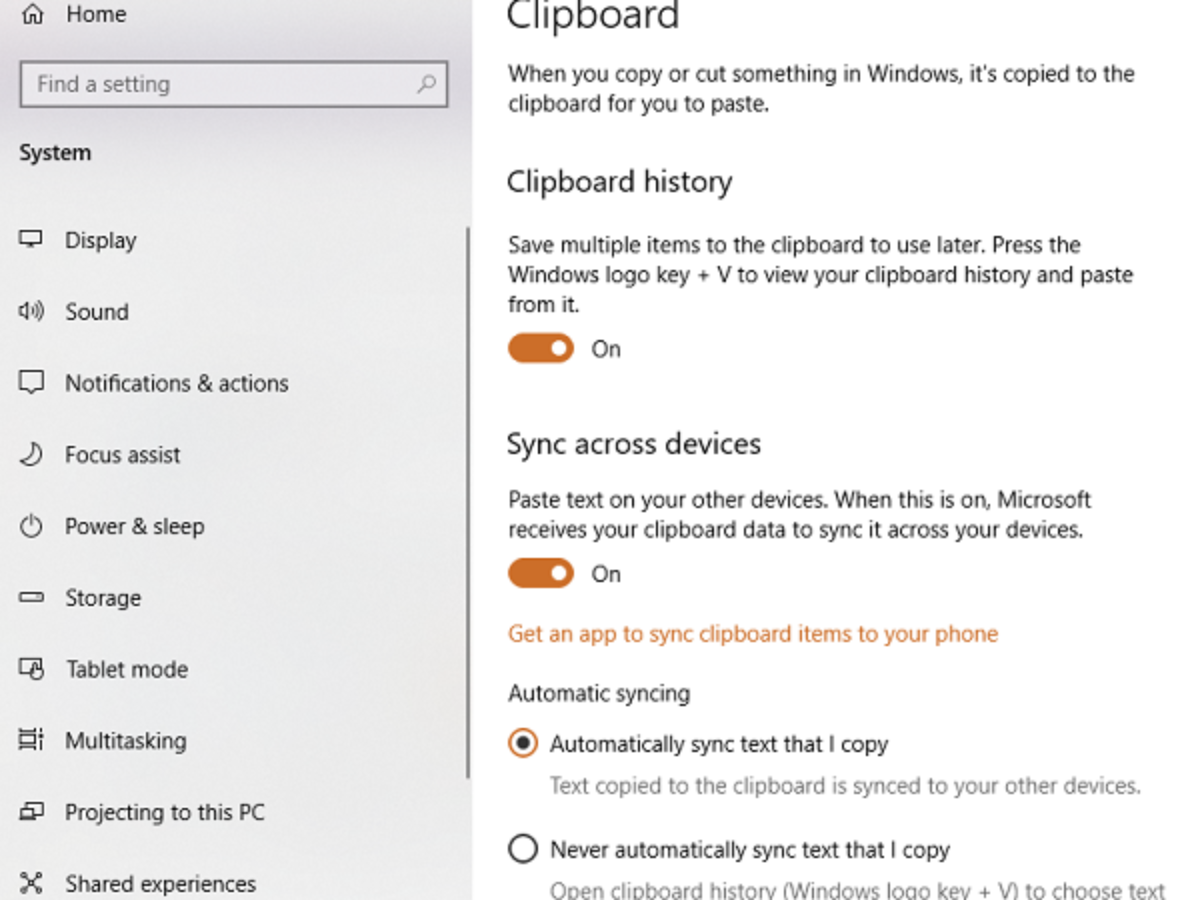
Task: Click the Find a setting search box
Action: click(x=220, y=84)
